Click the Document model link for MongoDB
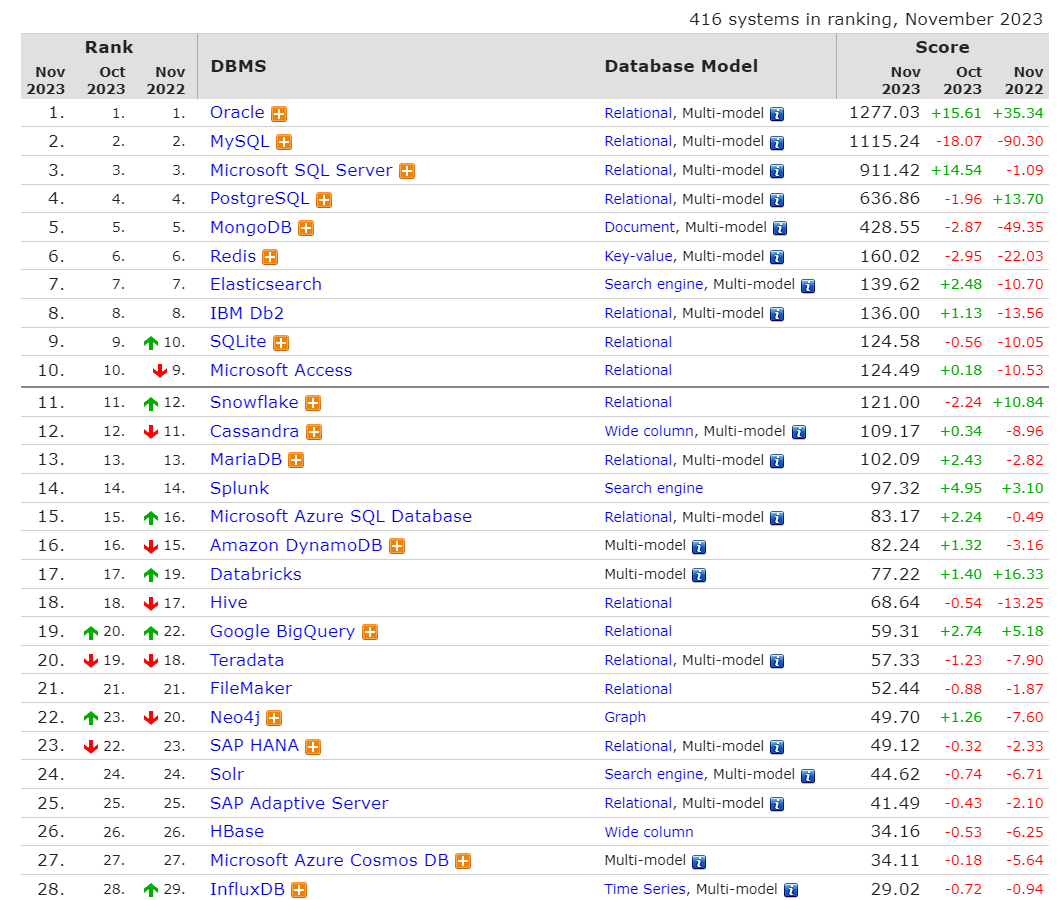Viewport: 1058px width, 900px height. pyautogui.click(x=640, y=227)
